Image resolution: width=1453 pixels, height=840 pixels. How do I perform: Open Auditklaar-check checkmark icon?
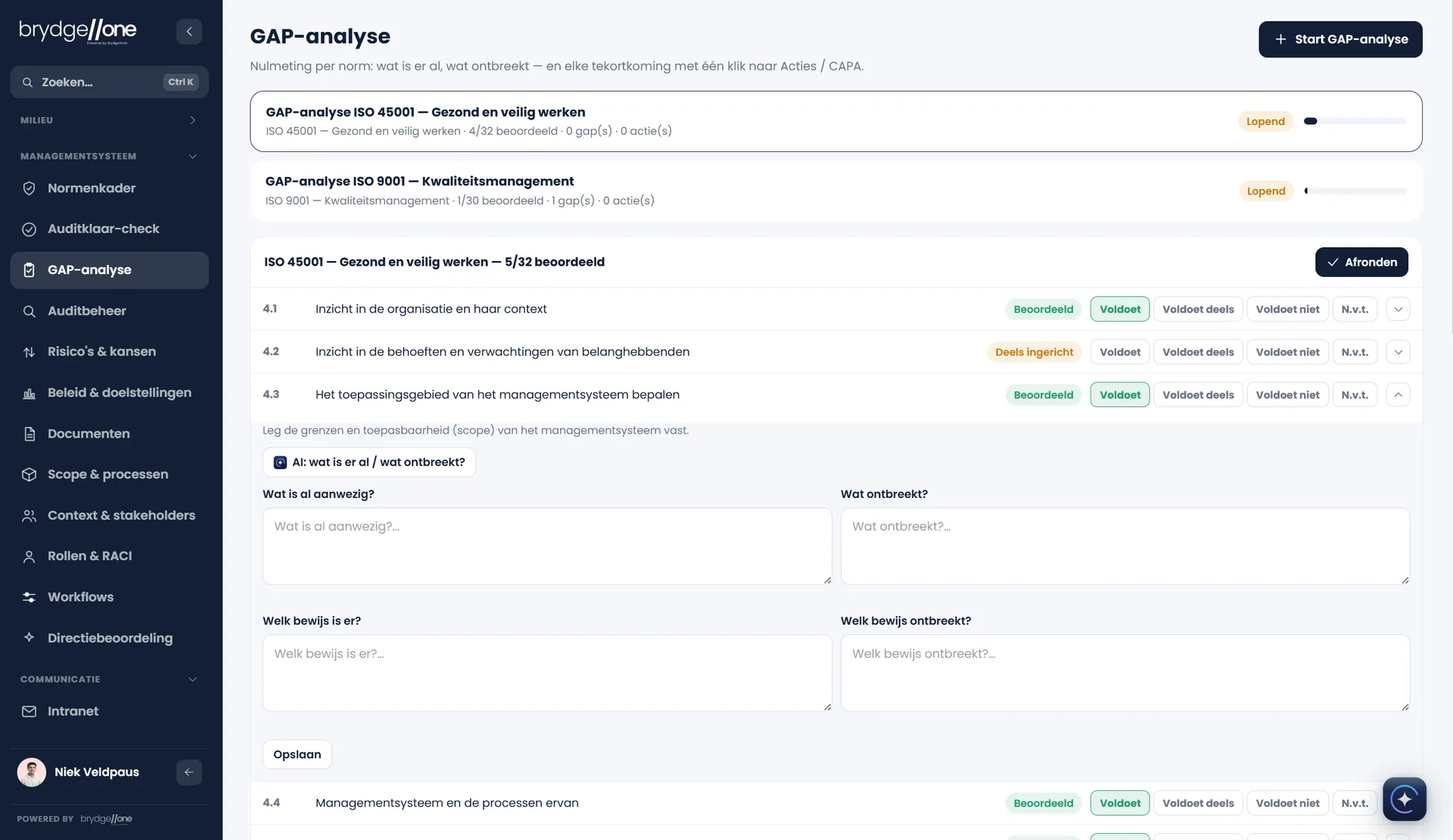tap(29, 229)
